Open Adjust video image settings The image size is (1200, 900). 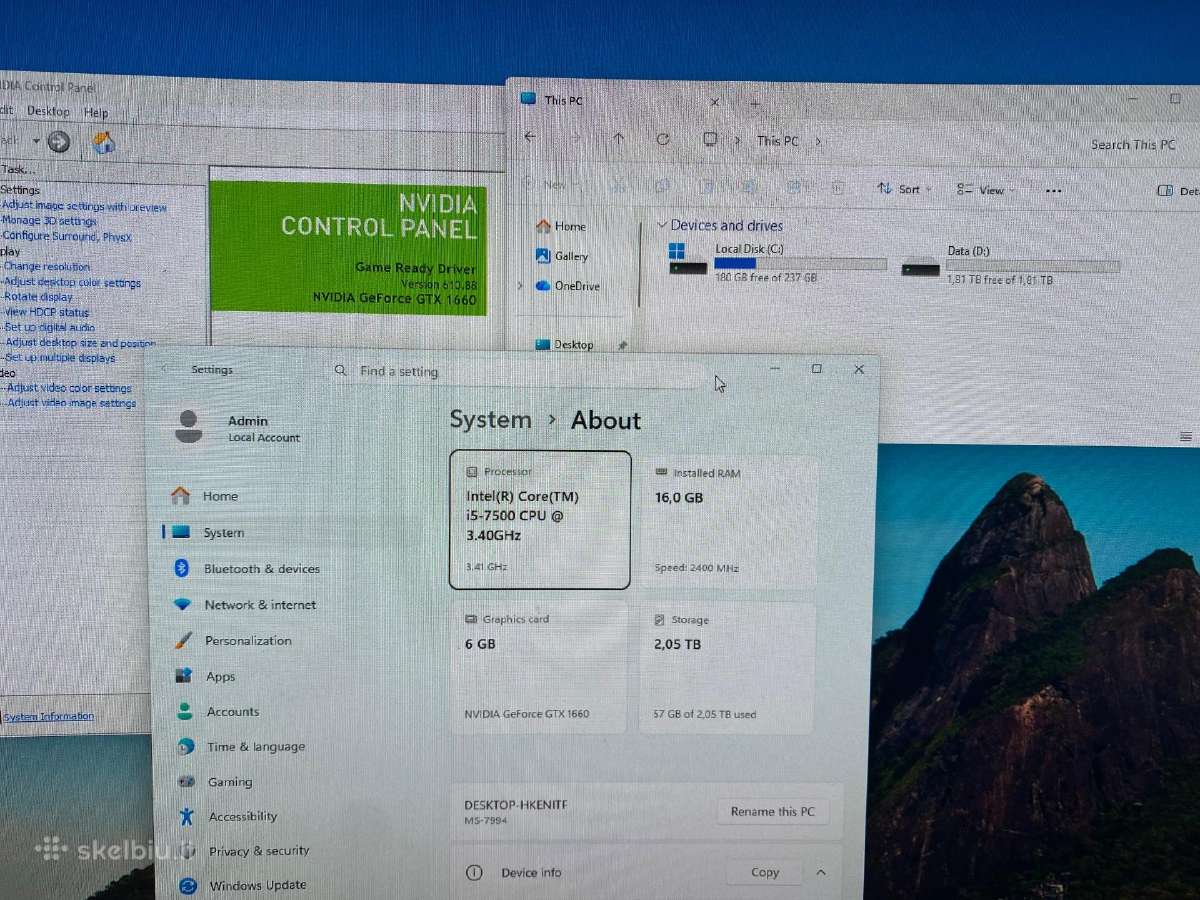(x=71, y=403)
